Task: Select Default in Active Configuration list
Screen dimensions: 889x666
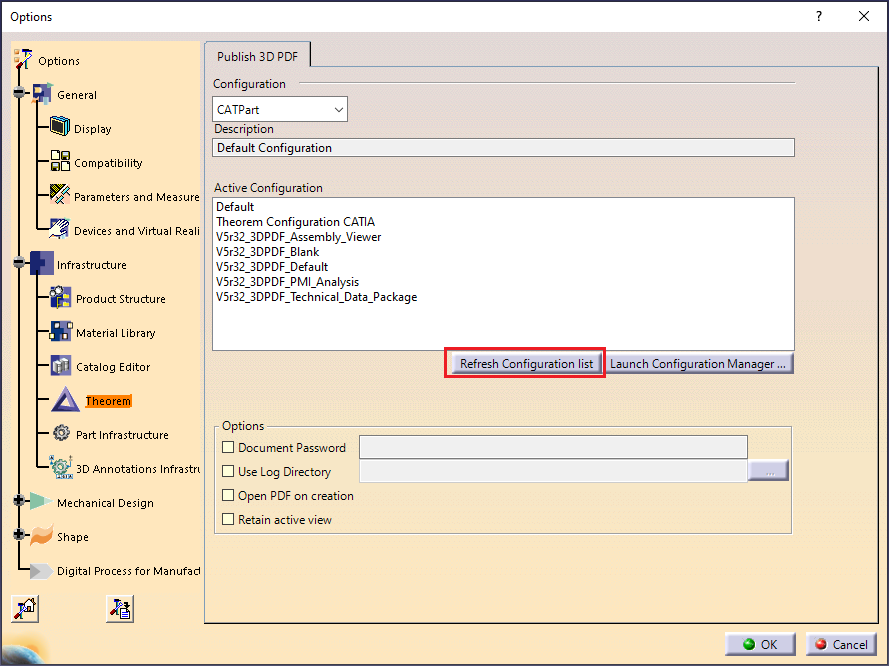Action: click(x=235, y=207)
